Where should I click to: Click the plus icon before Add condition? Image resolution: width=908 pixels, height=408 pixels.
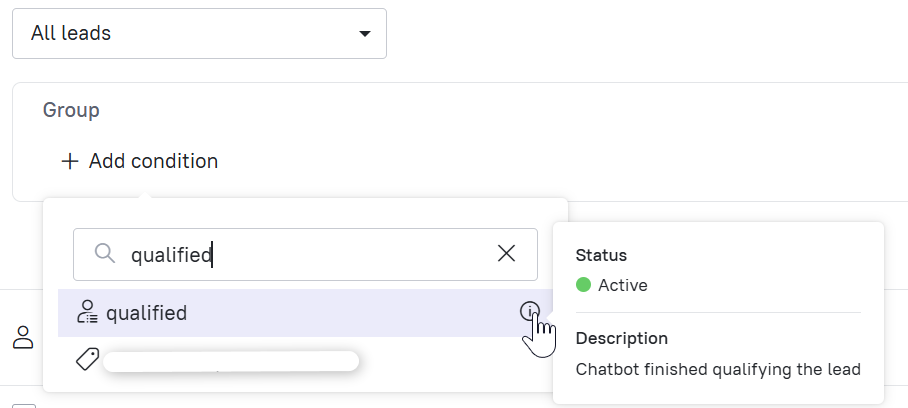70,161
